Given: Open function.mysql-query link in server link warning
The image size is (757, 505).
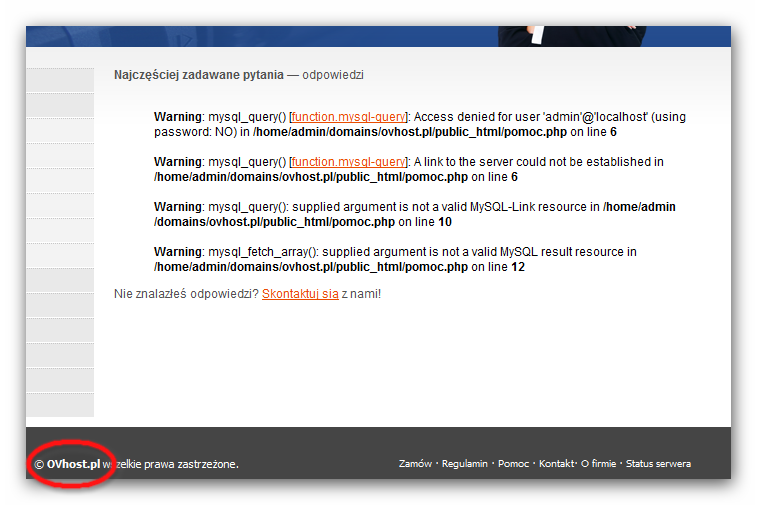Looking at the screenshot, I should click(x=348, y=162).
